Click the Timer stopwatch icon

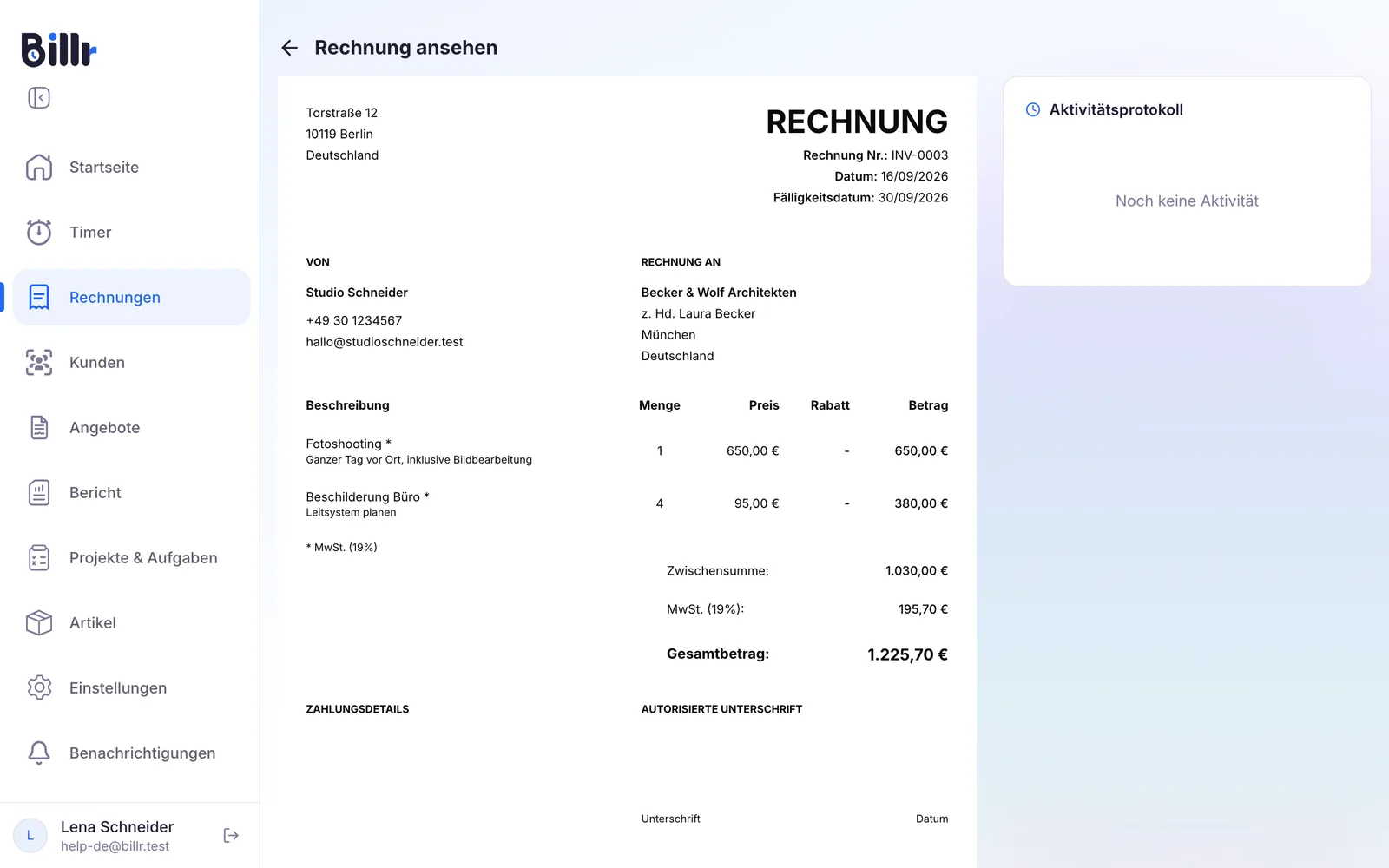pos(39,233)
